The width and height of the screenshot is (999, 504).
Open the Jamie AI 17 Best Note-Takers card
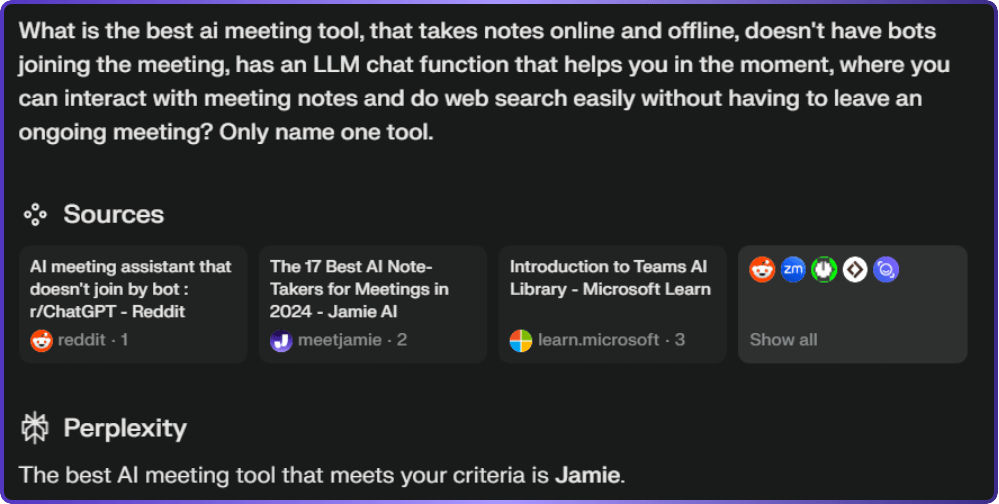[373, 304]
